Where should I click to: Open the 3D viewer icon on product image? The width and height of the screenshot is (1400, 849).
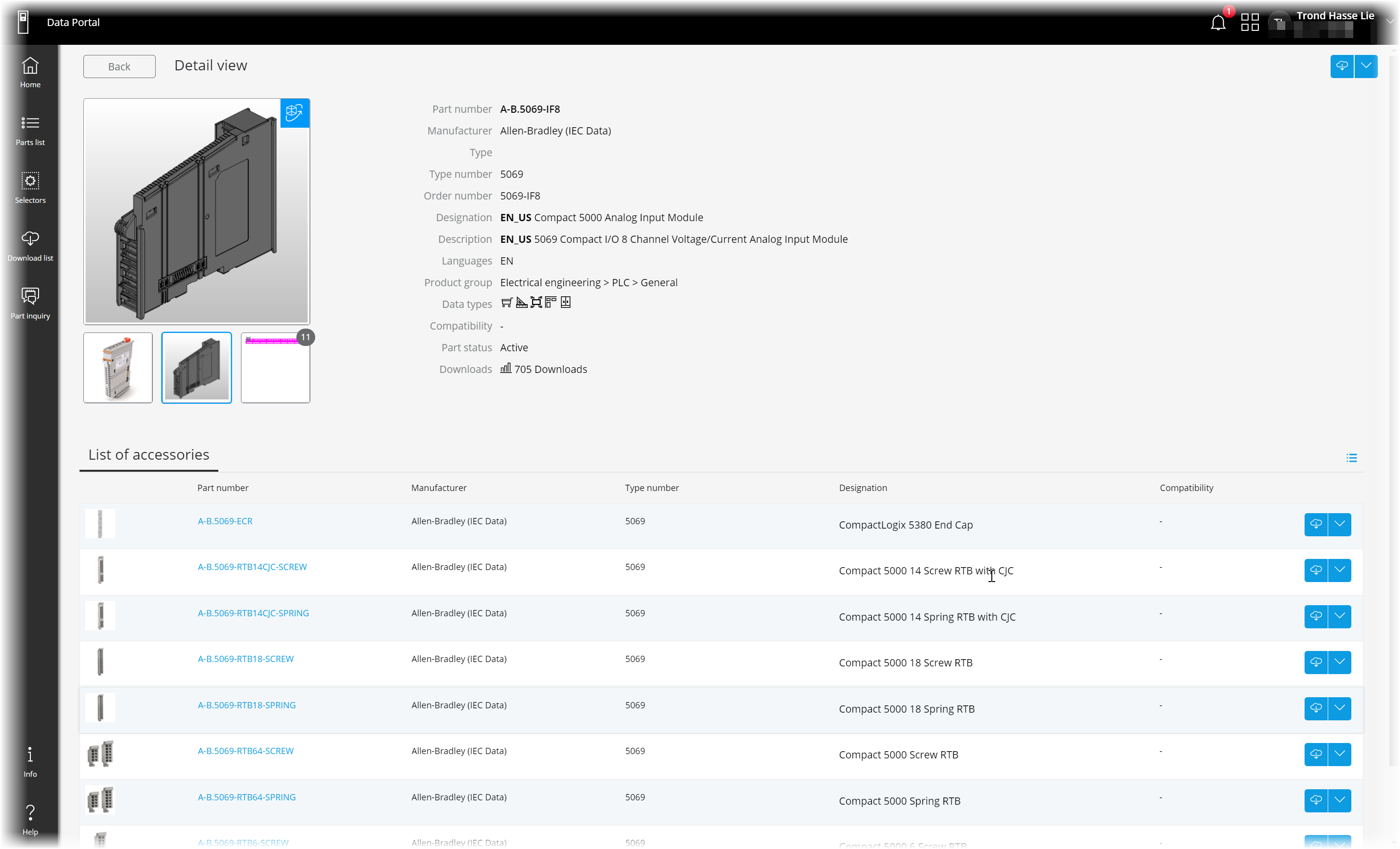tap(294, 113)
